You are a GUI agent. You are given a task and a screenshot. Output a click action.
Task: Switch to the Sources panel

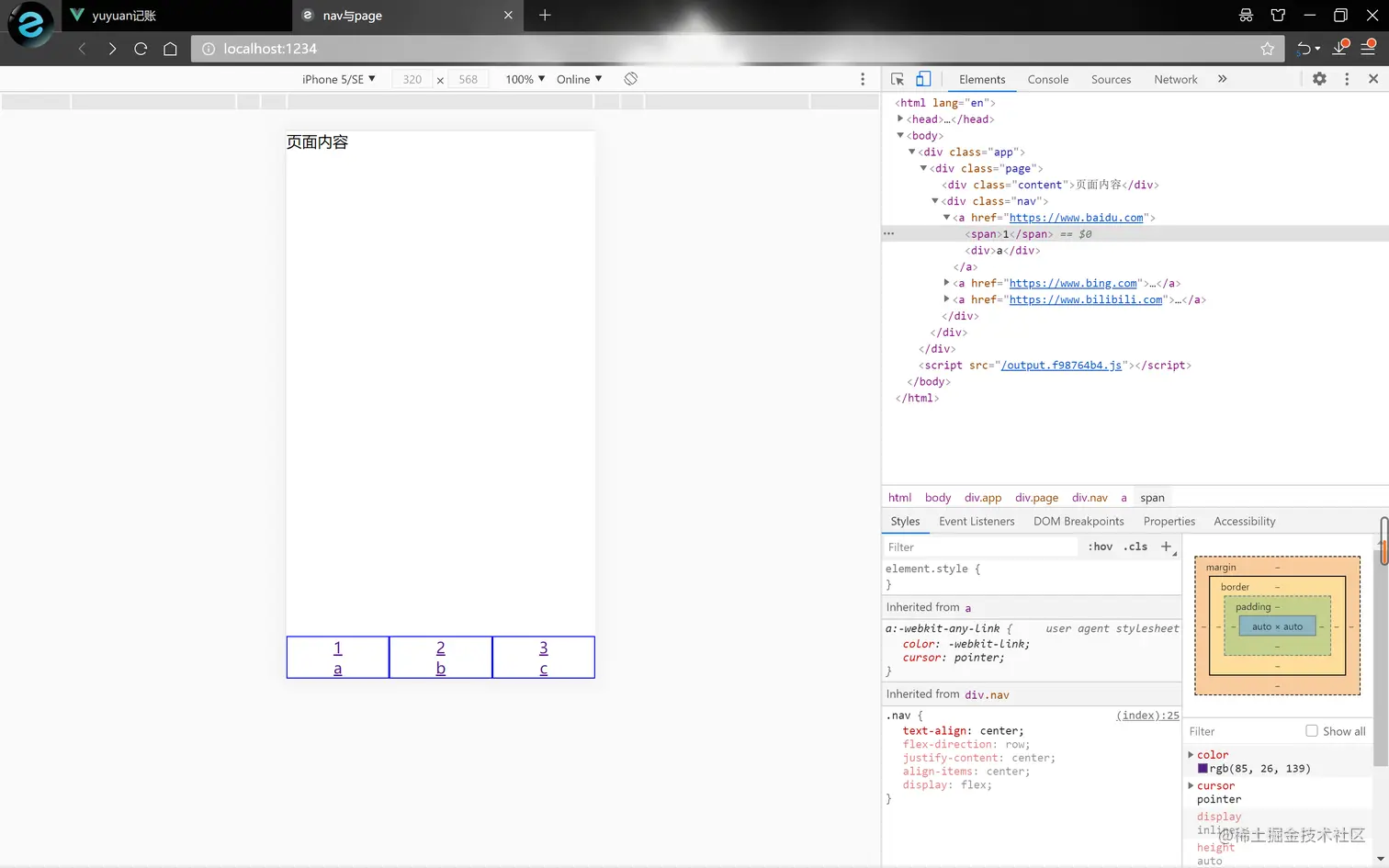(1111, 80)
